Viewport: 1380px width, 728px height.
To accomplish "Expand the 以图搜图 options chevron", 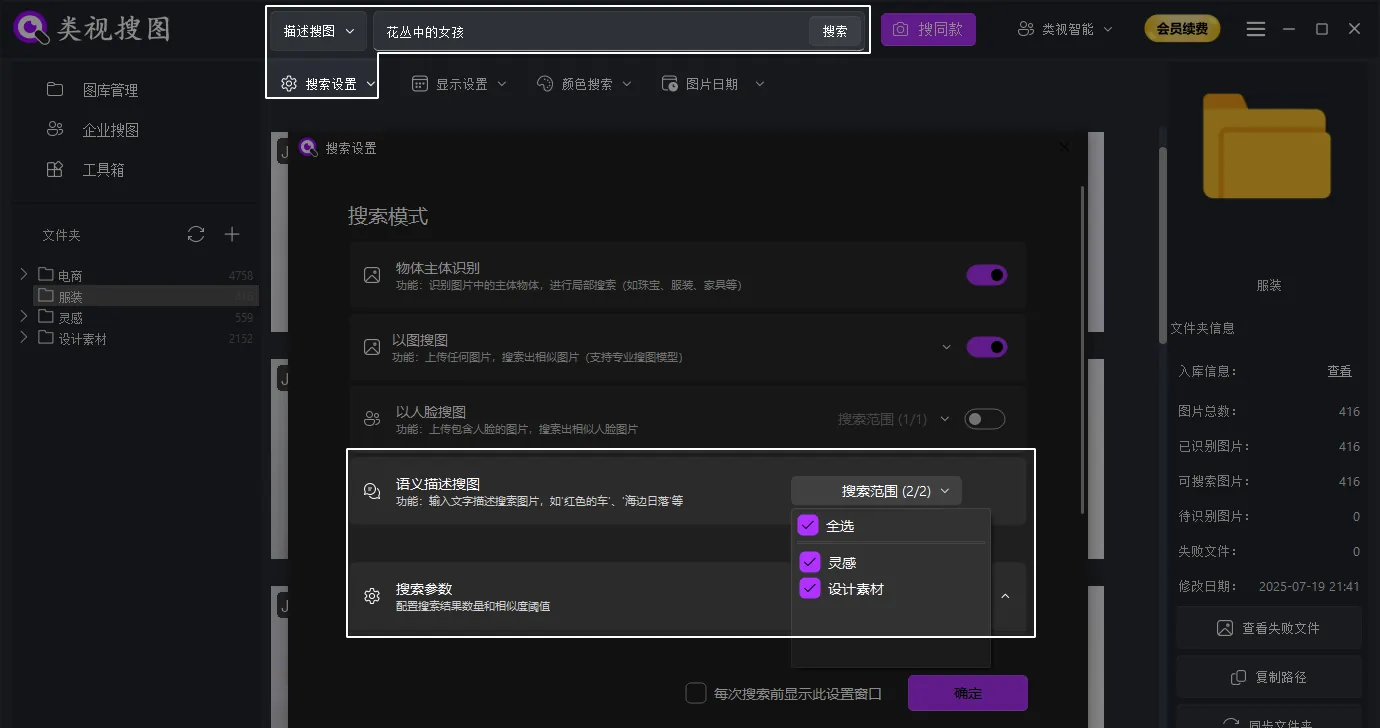I will (x=946, y=346).
